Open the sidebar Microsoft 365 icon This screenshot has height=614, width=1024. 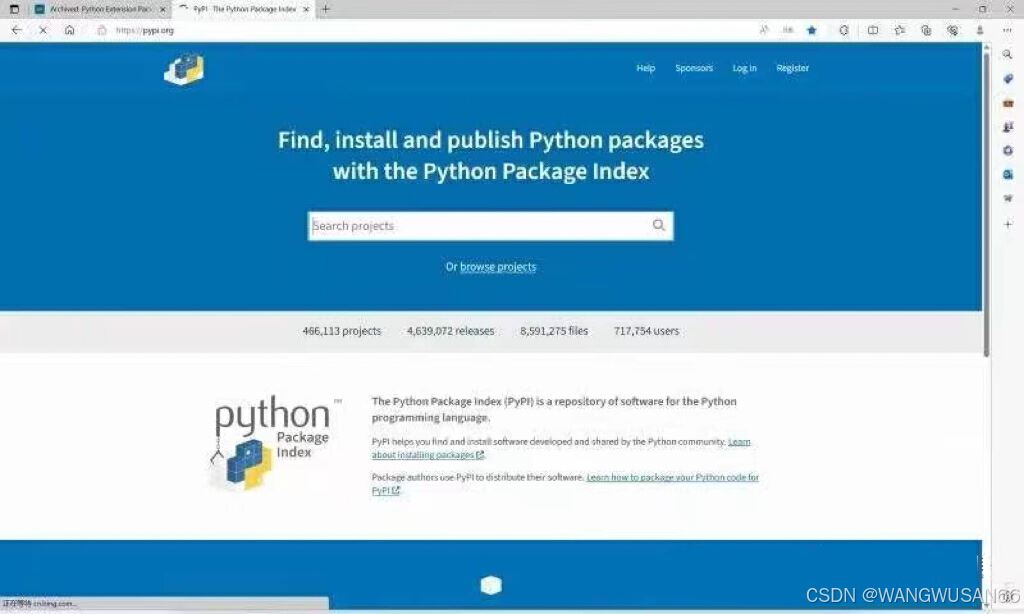(1008, 150)
